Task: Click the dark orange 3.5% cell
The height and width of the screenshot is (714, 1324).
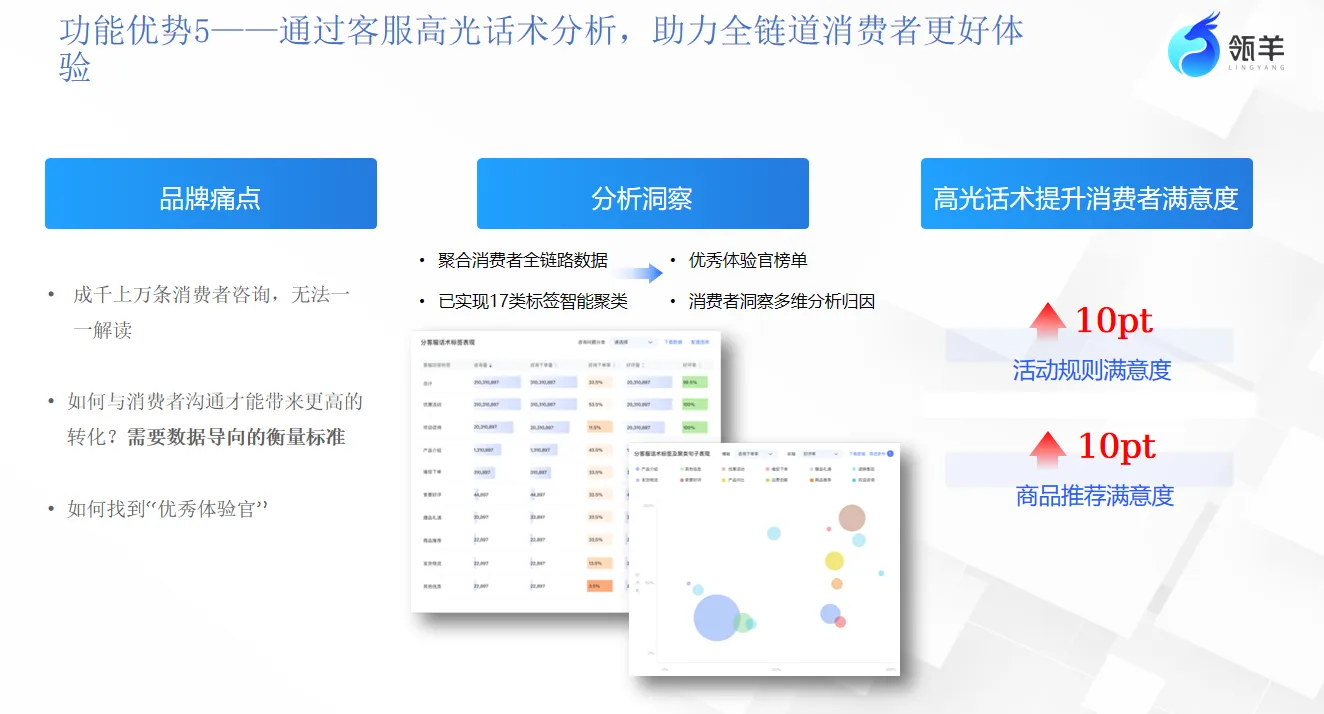Action: click(599, 585)
